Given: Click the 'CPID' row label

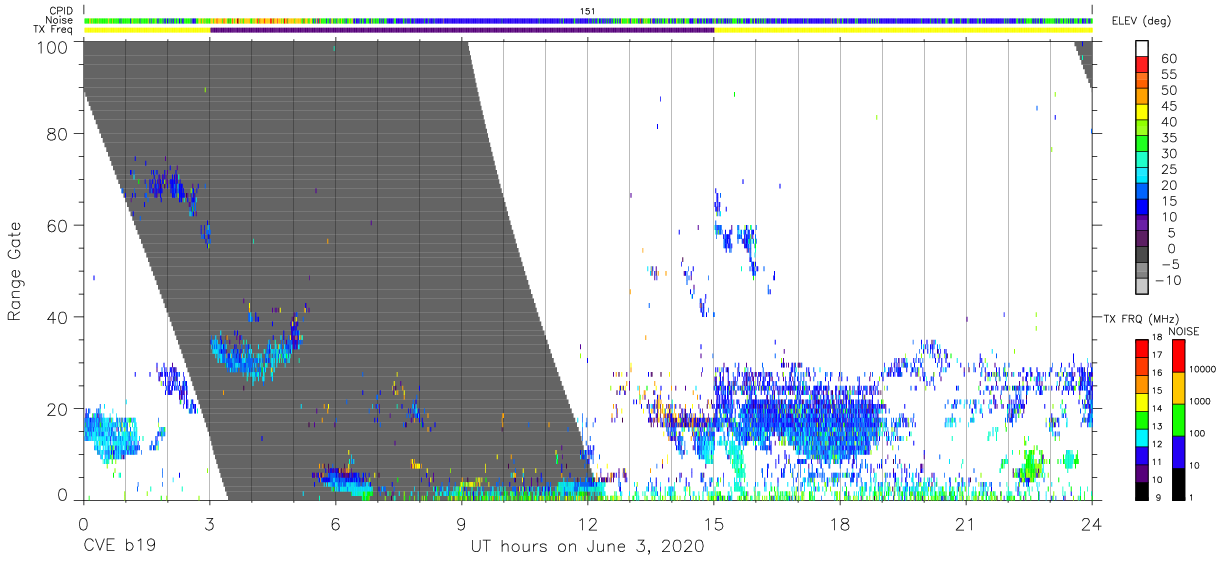Looking at the screenshot, I should point(60,11).
